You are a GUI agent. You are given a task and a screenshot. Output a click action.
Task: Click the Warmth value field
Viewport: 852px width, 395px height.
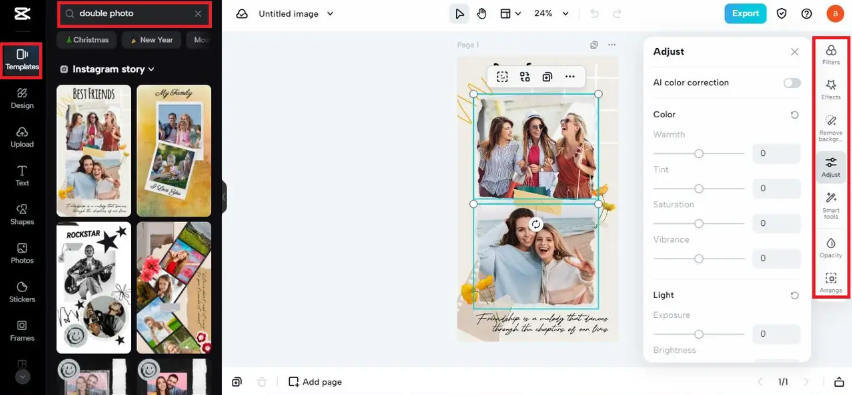pos(776,154)
